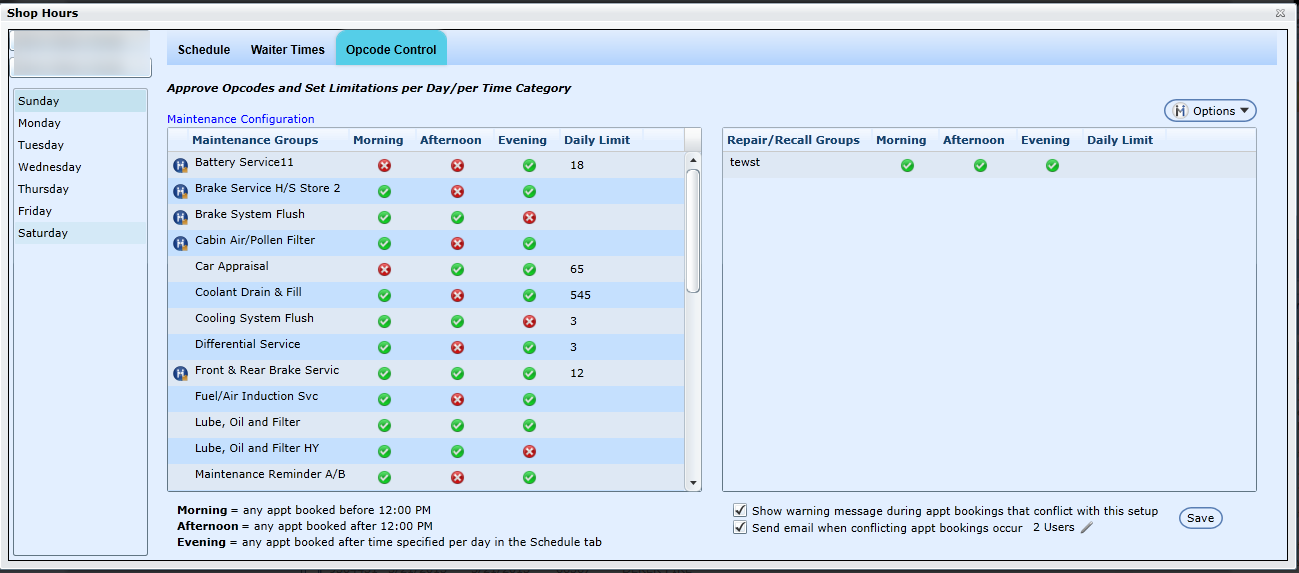Click Brake Service H/S Store 2 icon
The width and height of the screenshot is (1299, 573).
coord(181,191)
